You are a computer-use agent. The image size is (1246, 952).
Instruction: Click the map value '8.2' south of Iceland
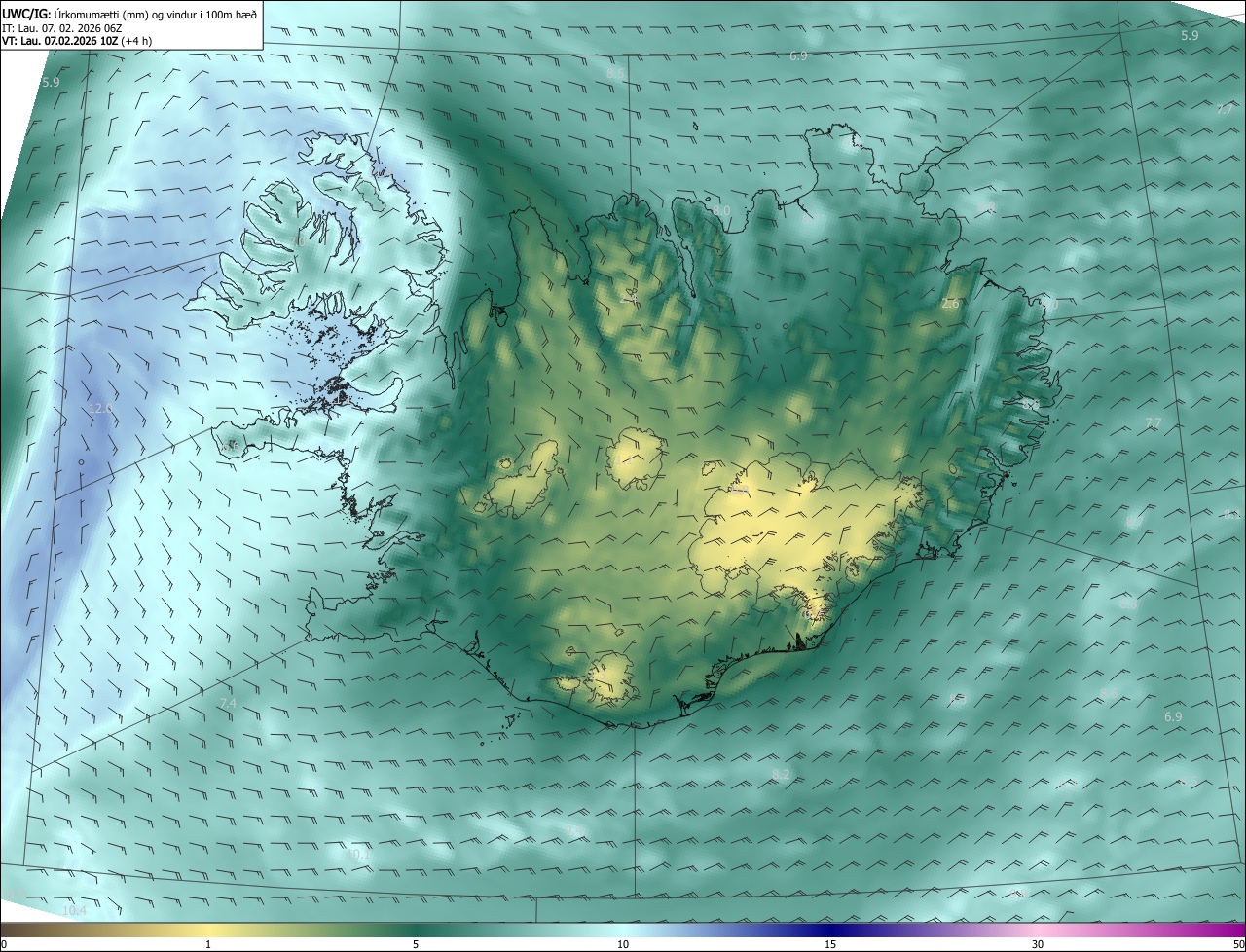pyautogui.click(x=781, y=774)
